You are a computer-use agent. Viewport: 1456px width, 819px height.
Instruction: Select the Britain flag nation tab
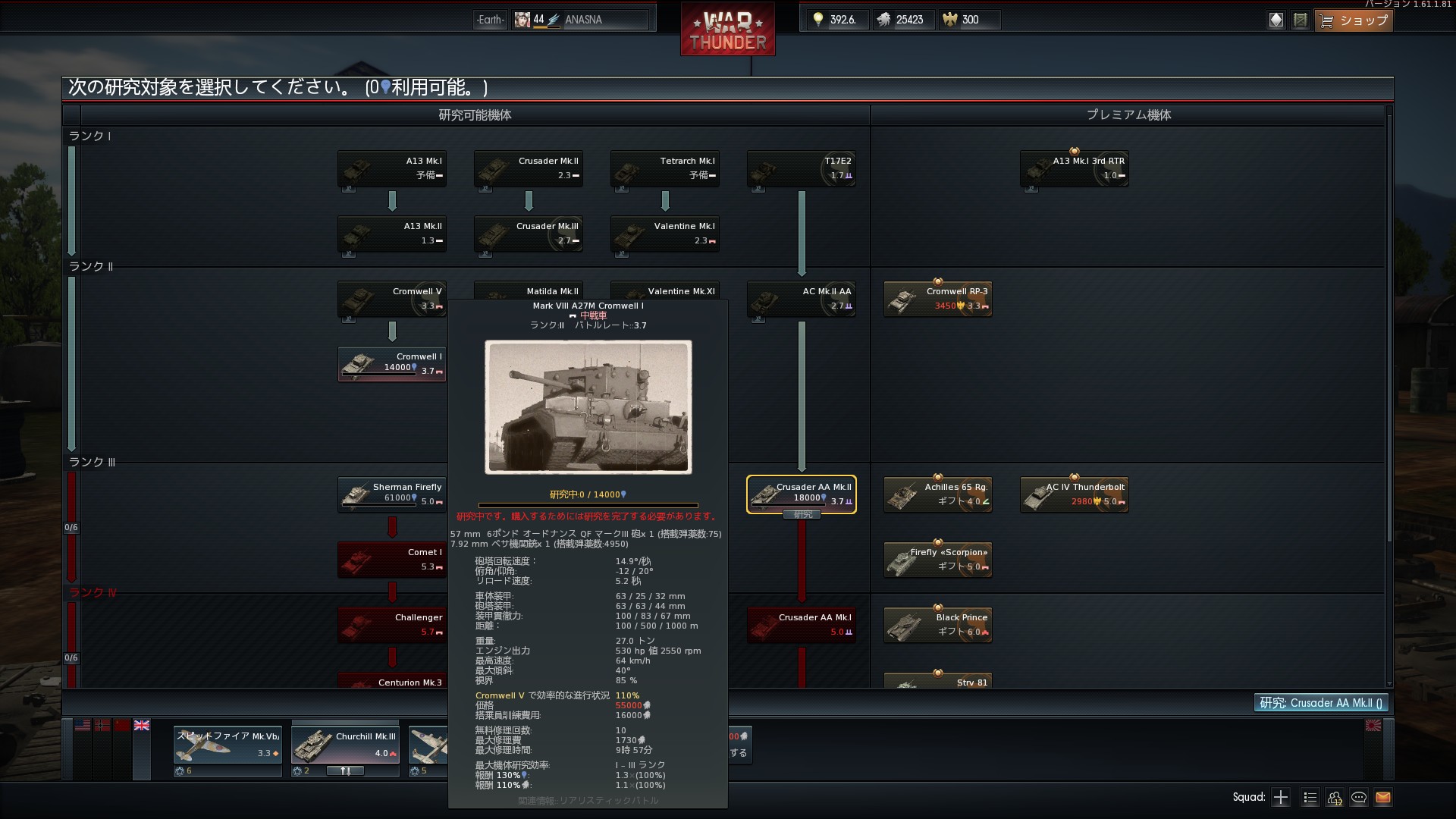click(x=142, y=726)
